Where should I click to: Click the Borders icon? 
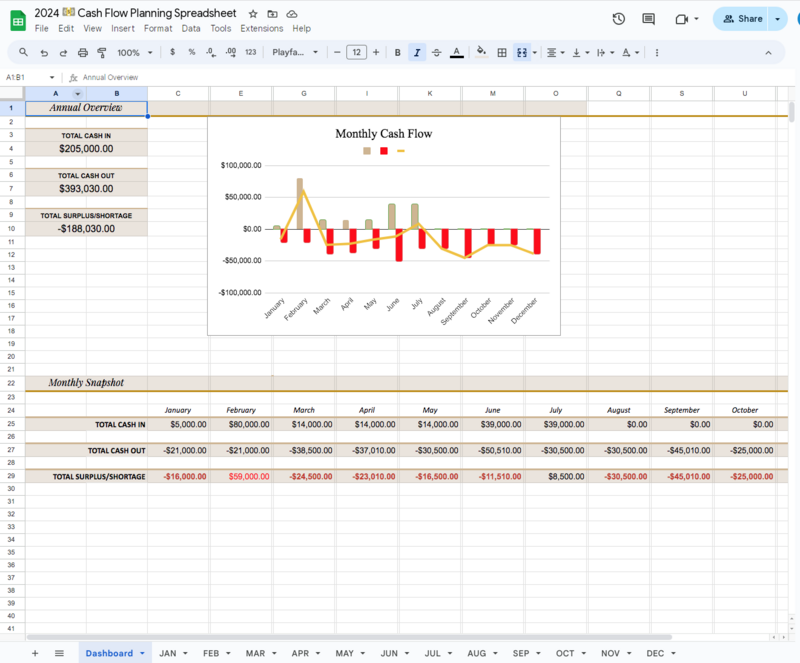[x=502, y=53]
